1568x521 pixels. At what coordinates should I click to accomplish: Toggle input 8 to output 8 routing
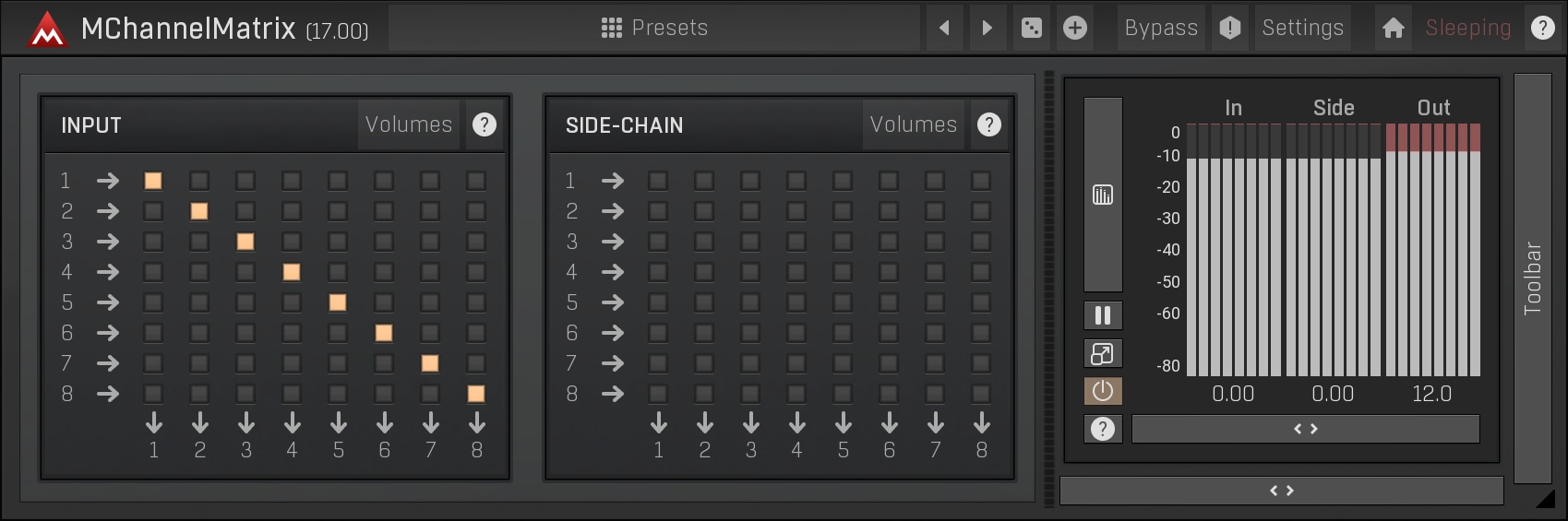[476, 394]
